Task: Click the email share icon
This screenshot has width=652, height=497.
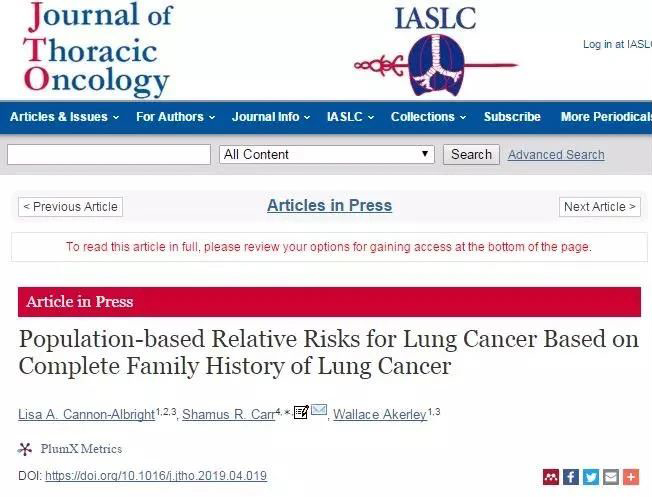Action: pos(610,477)
